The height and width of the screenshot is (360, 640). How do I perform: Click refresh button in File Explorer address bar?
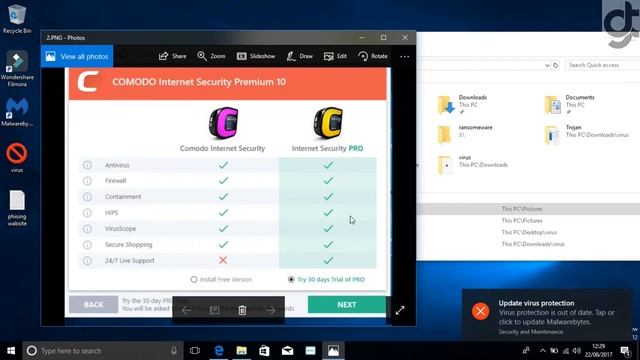(556, 65)
